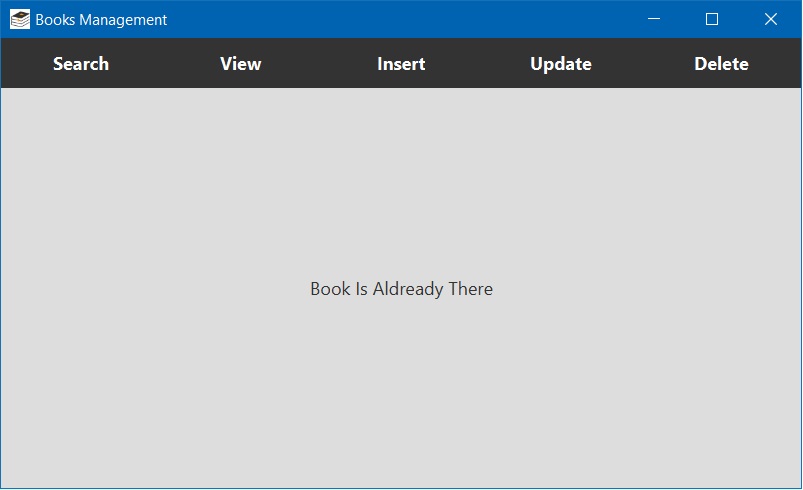Click the Books Management title text
The height and width of the screenshot is (490, 803).
[101, 20]
